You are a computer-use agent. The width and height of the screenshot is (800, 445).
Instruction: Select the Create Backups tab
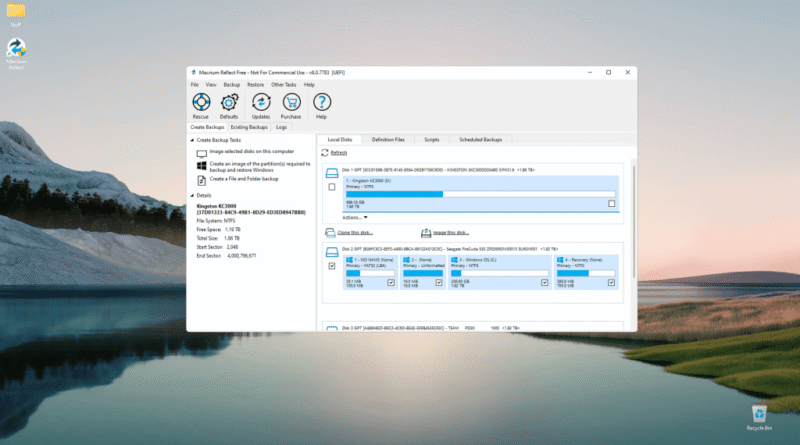pyautogui.click(x=207, y=127)
